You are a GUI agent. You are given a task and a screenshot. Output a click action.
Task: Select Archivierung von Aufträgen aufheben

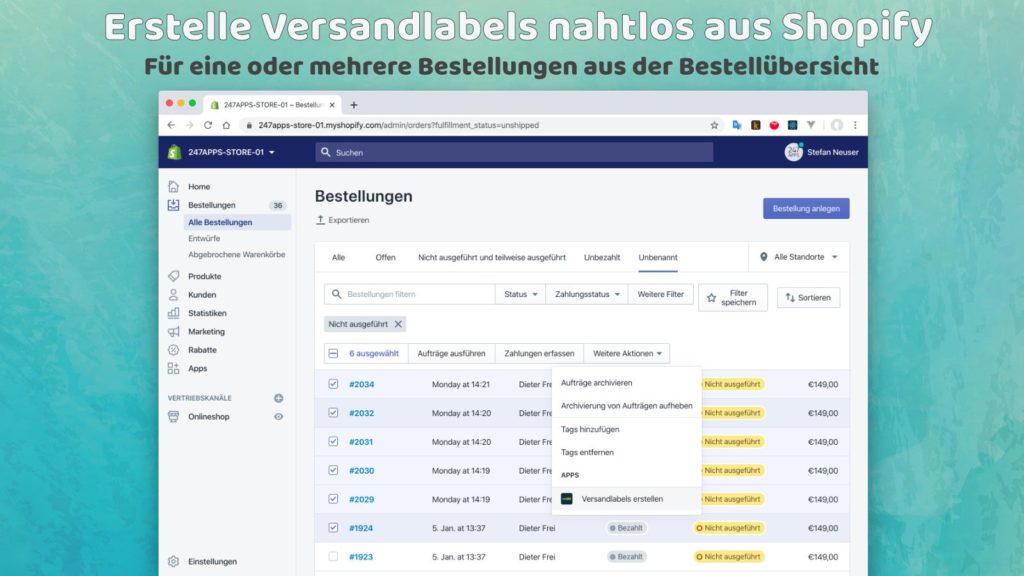pos(626,406)
